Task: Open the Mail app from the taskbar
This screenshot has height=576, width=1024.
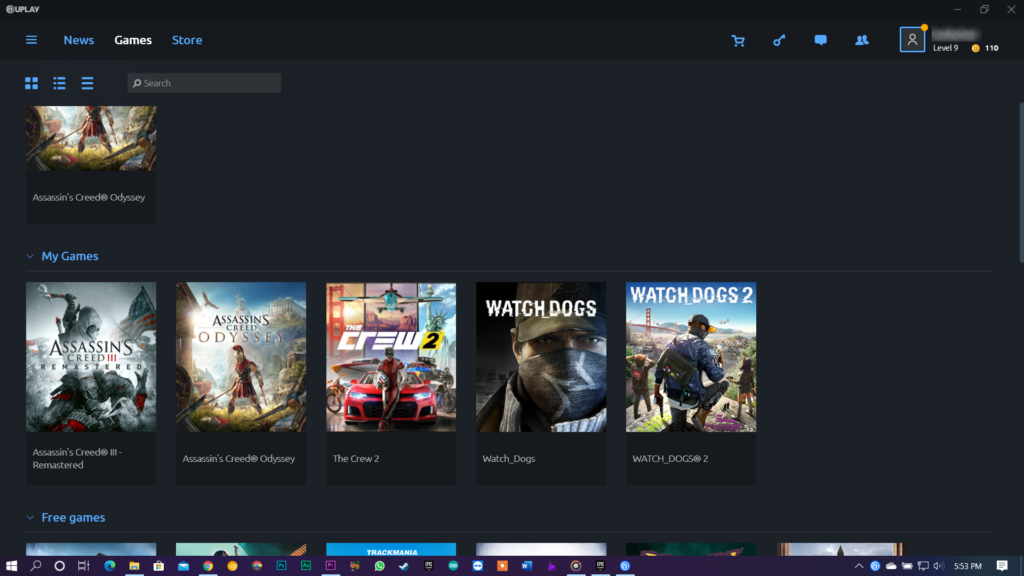Action: coord(183,566)
